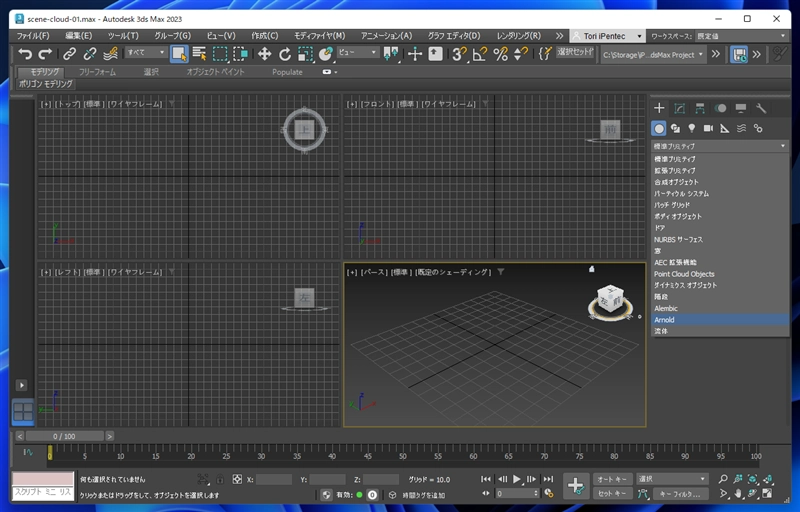Click the 0 / 100 time slider
This screenshot has height=512, width=800.
pyautogui.click(x=65, y=436)
